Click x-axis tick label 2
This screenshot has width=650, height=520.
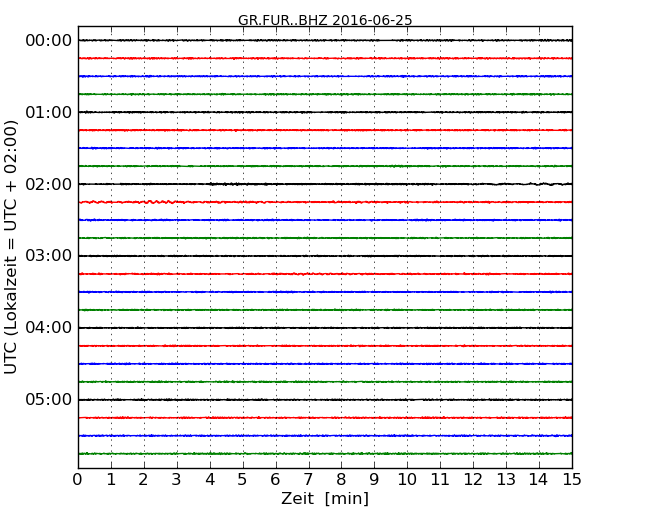143,479
